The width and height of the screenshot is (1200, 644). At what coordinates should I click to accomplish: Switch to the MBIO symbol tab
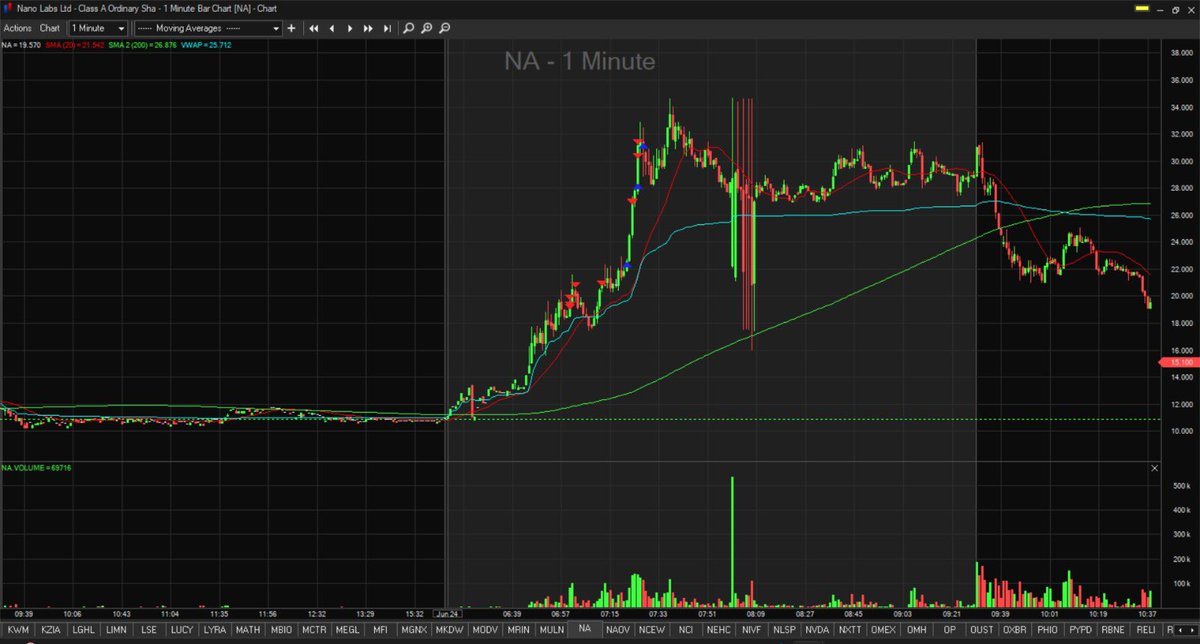point(281,630)
